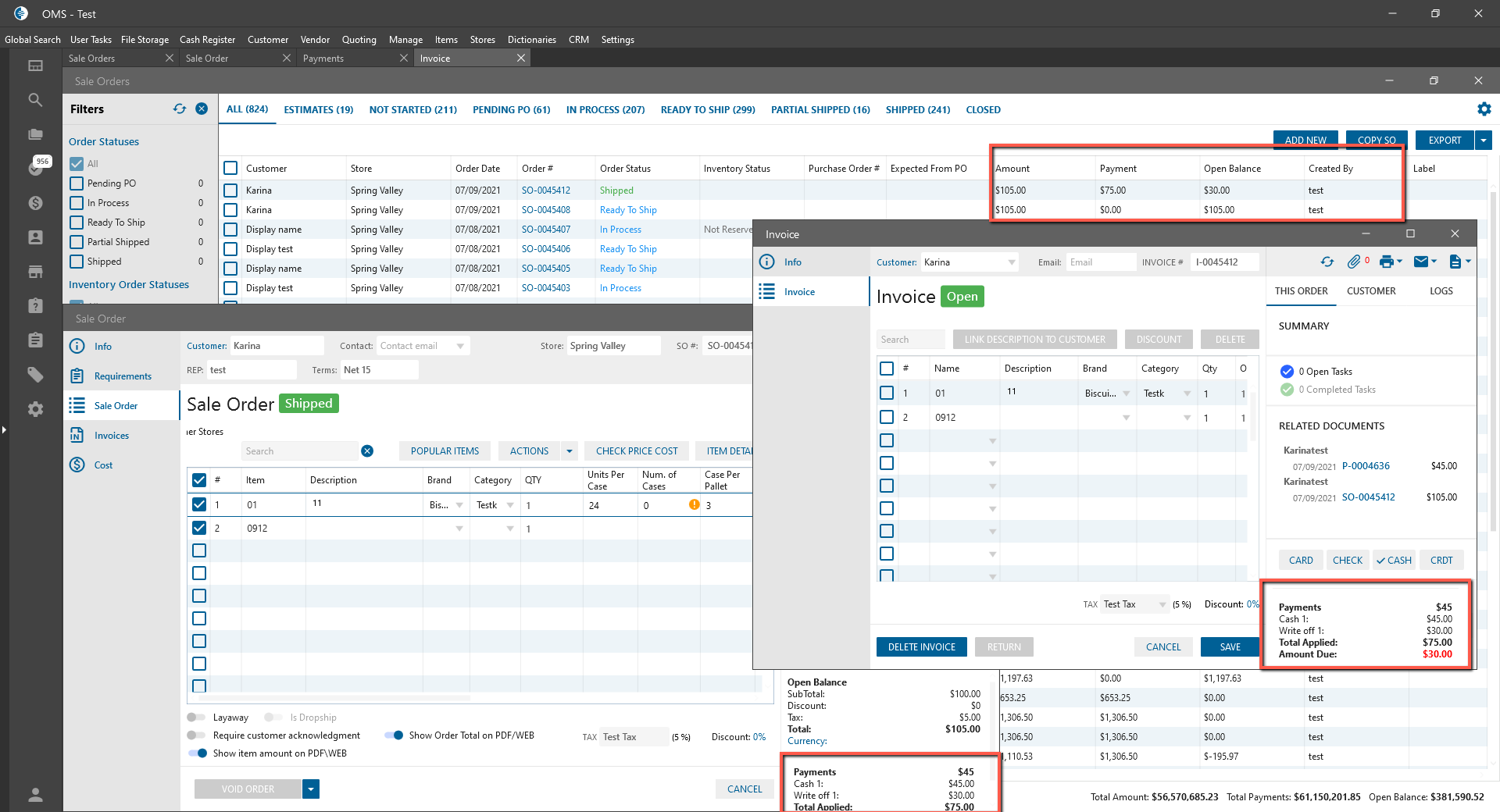1500x812 pixels.
Task: Open the Void Order dropdown arrow
Action: [311, 789]
